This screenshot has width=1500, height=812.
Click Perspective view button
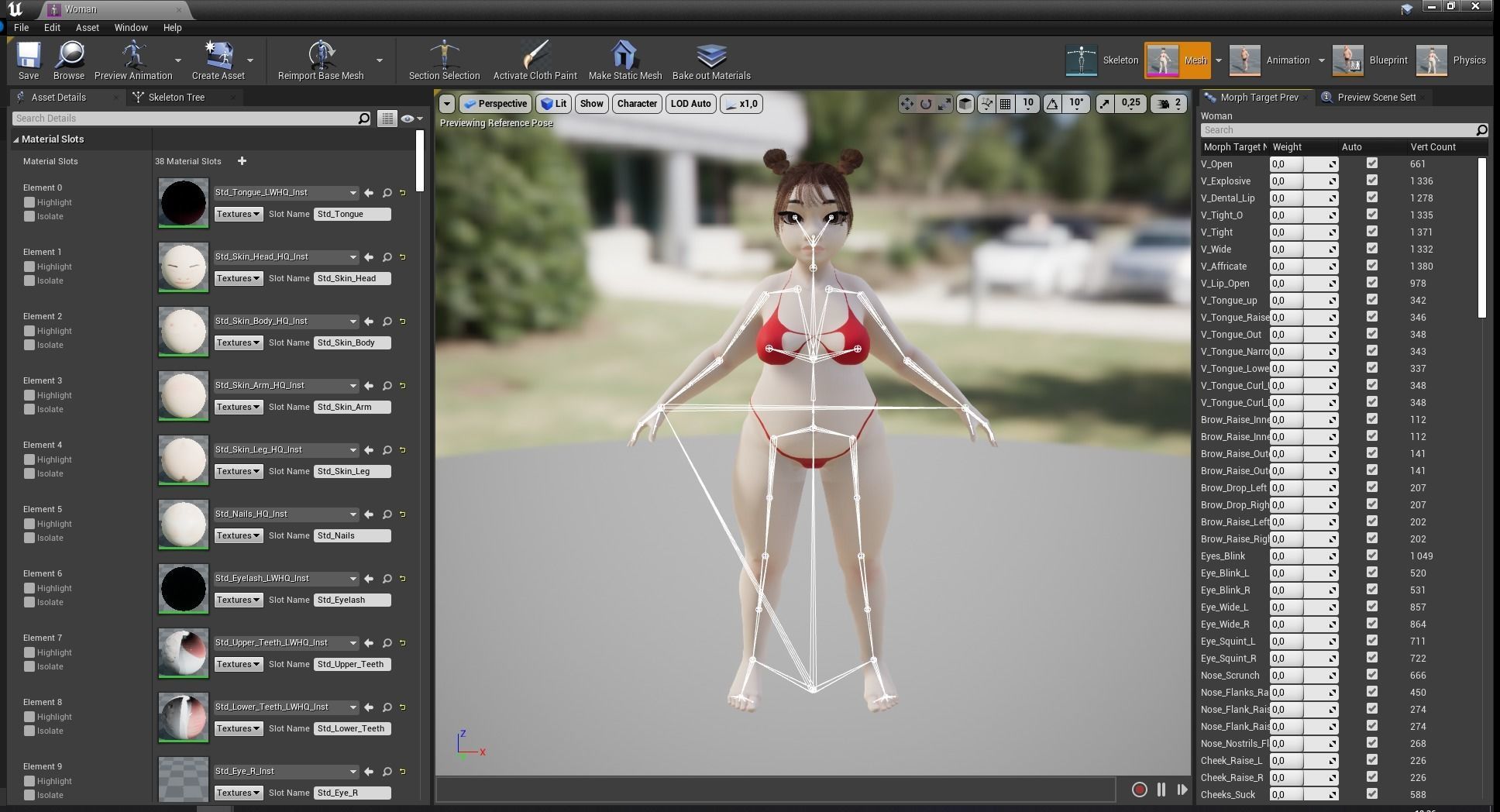495,104
